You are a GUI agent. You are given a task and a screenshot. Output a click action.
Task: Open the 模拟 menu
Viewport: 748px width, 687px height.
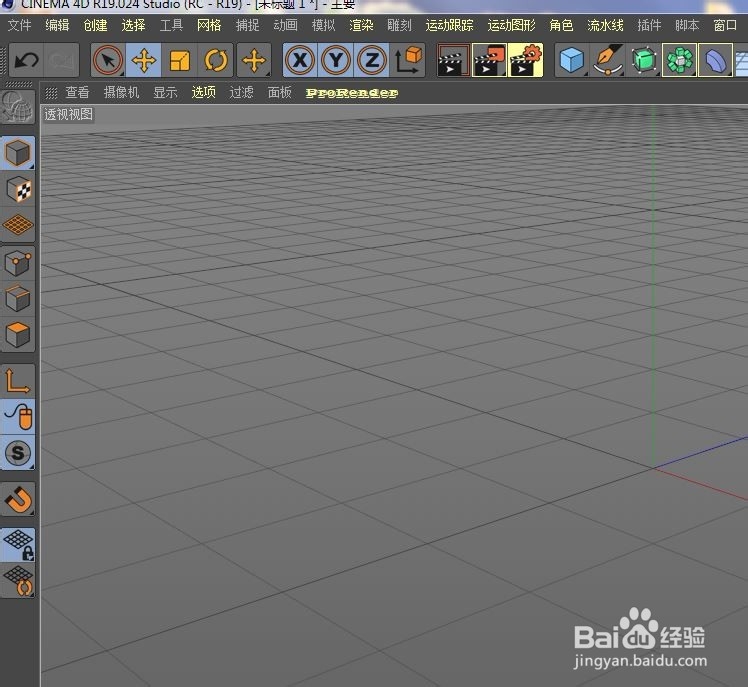323,25
